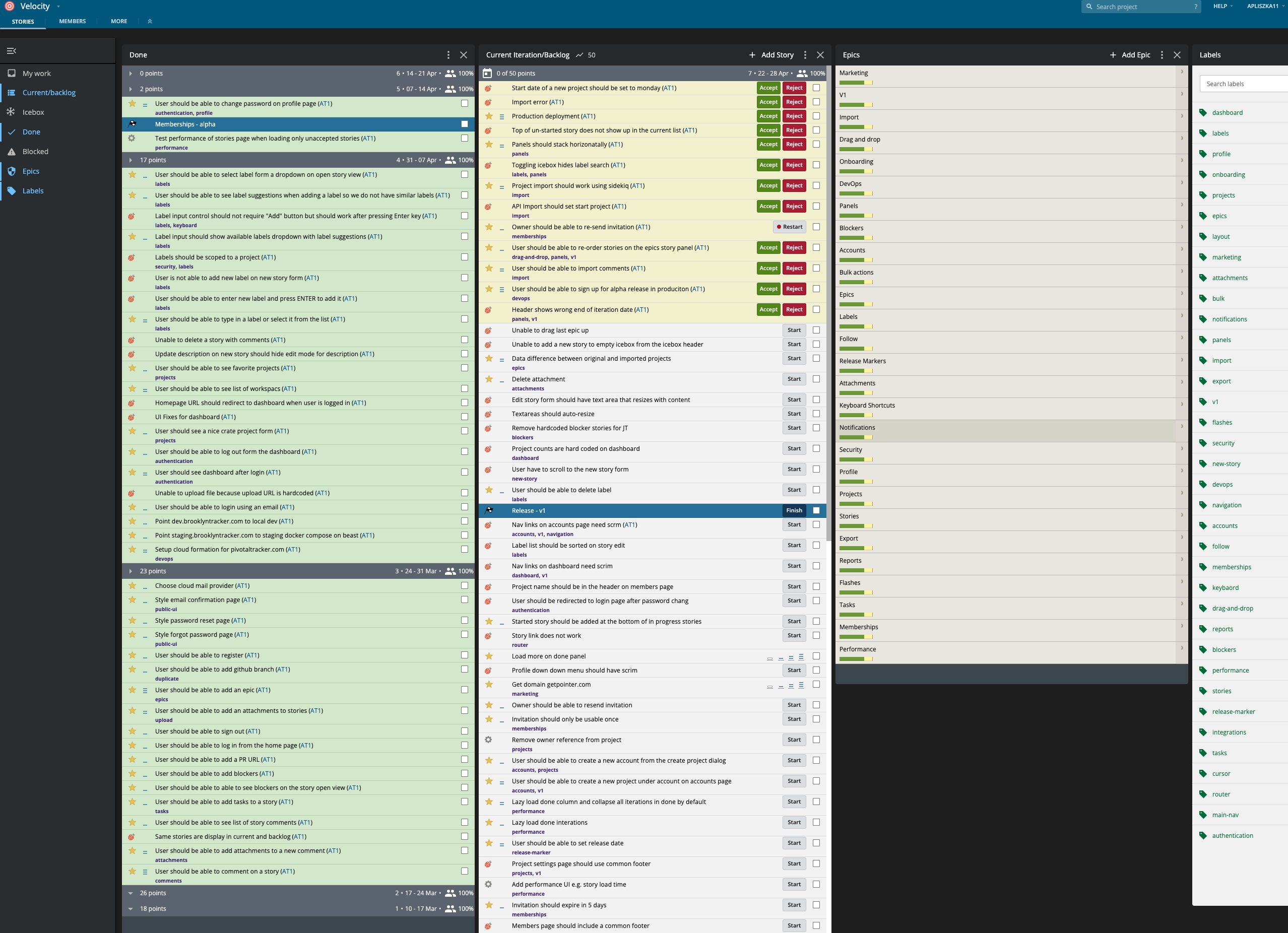1288x933 pixels.
Task: Collapse the left sidebar menu icon
Action: 12,51
